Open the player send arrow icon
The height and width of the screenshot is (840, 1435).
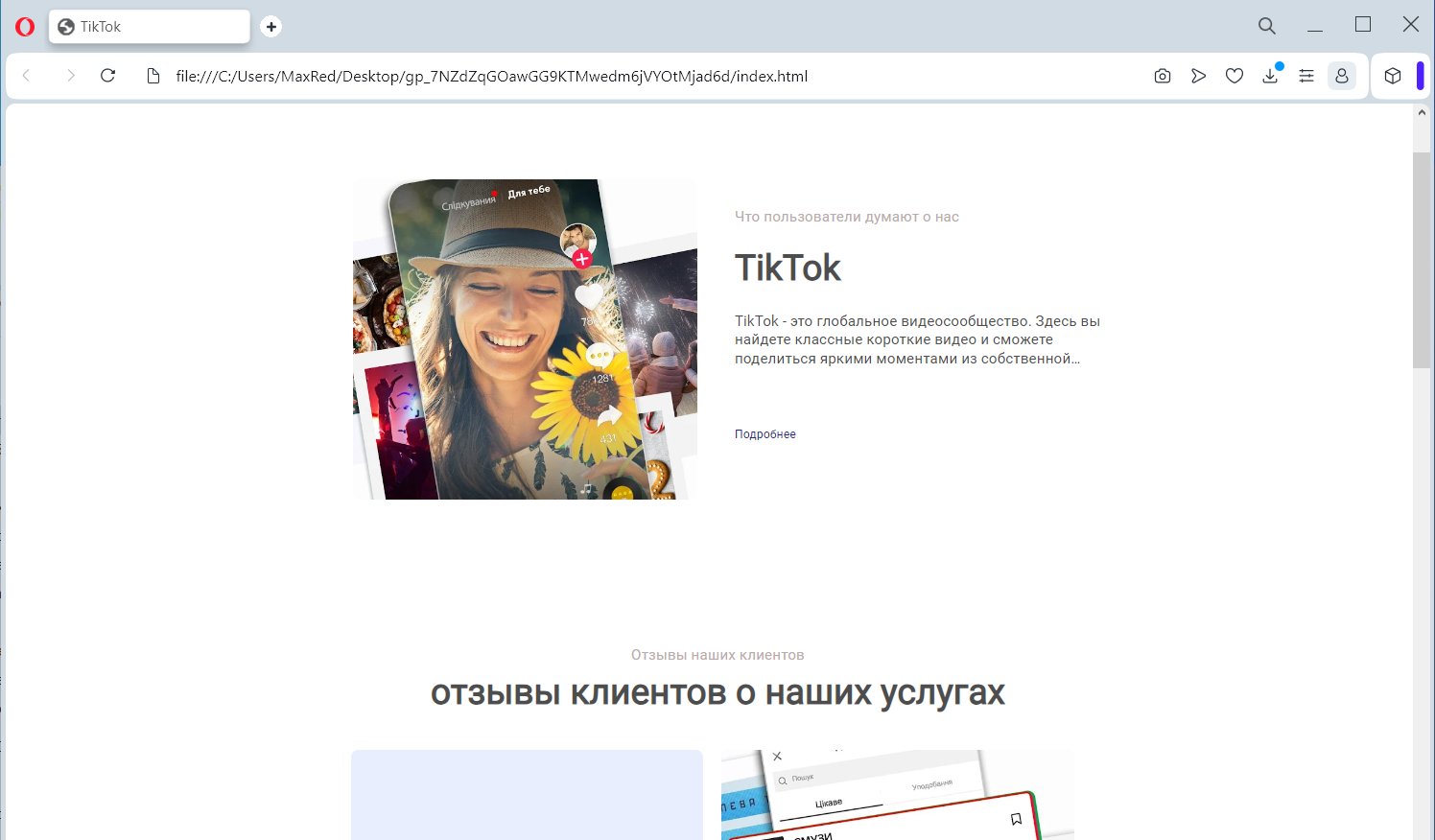[1198, 76]
